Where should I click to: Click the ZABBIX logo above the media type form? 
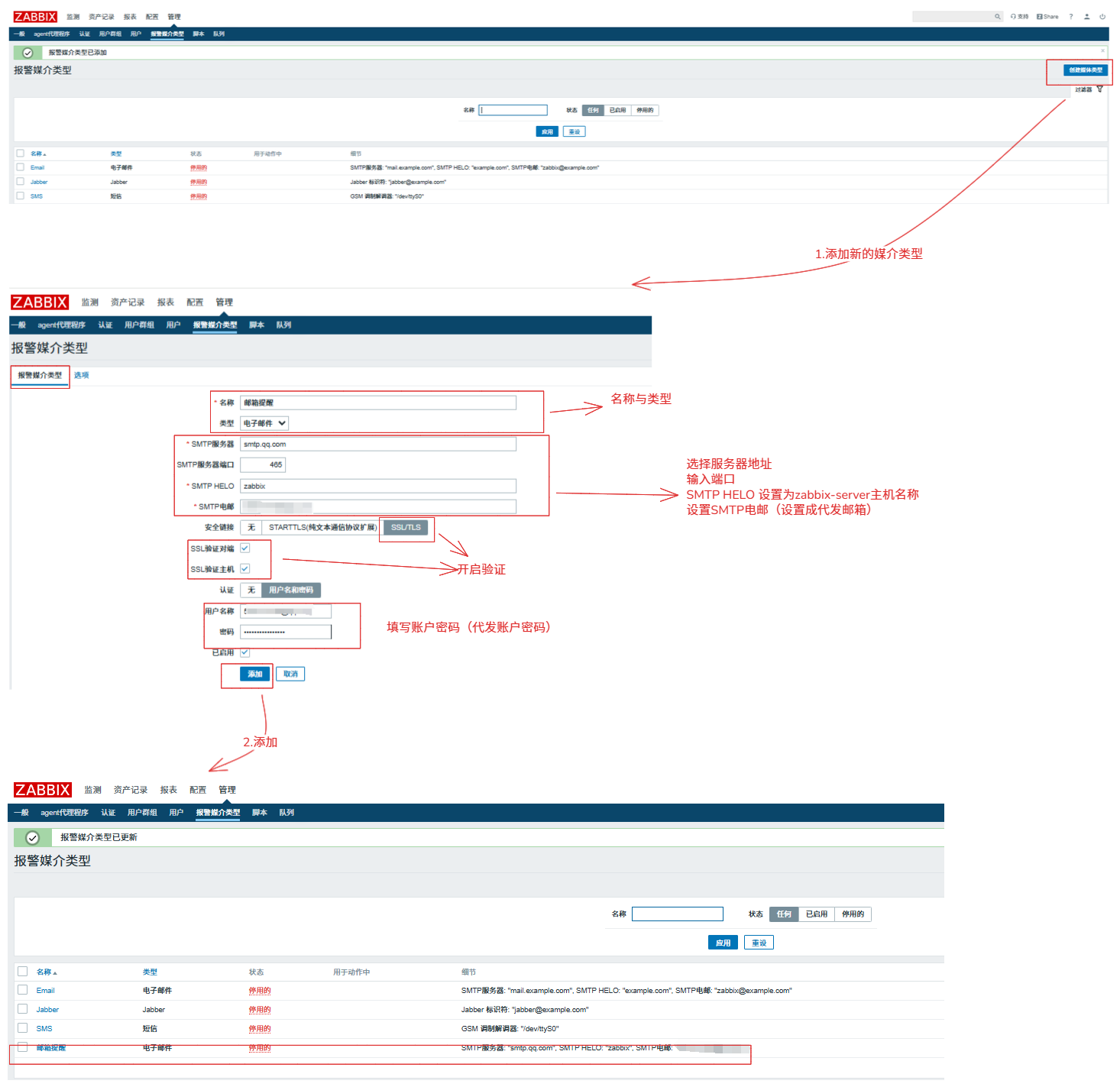click(x=40, y=302)
